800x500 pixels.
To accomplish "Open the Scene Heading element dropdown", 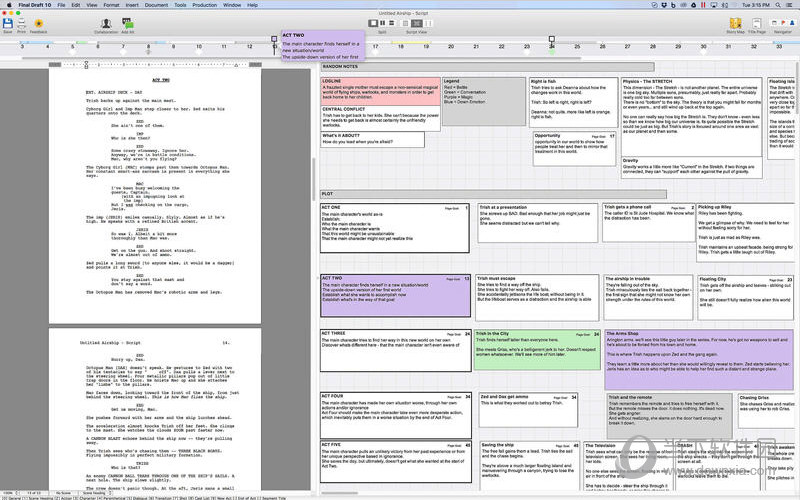I will (x=95, y=493).
